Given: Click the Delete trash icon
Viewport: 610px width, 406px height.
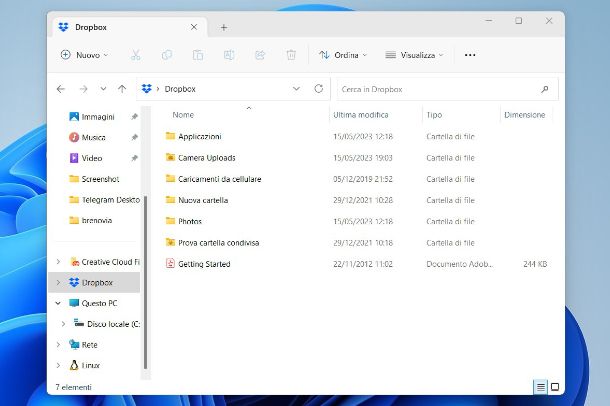Looking at the screenshot, I should [291, 55].
